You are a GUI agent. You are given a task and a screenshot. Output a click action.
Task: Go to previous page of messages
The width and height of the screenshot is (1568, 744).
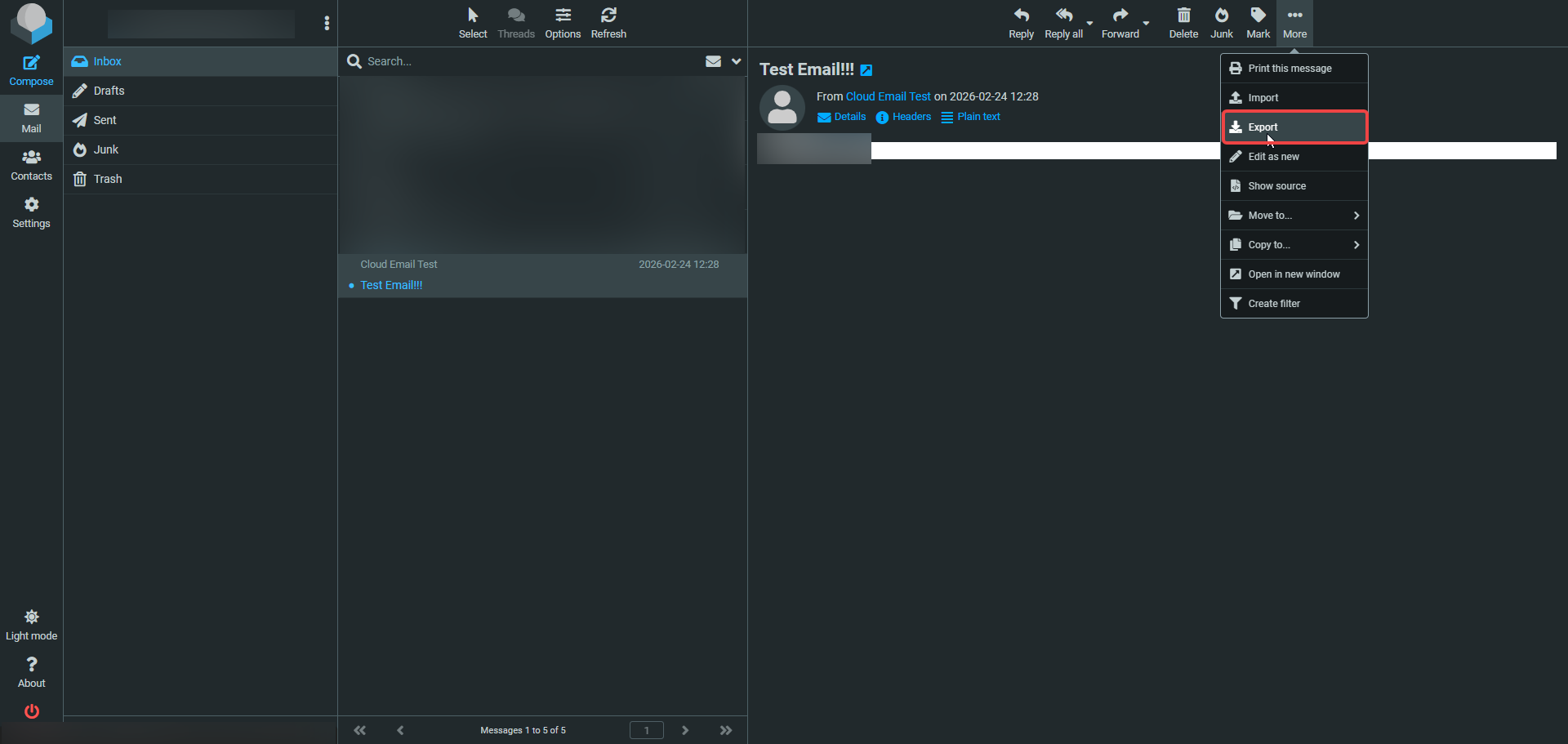pos(400,730)
